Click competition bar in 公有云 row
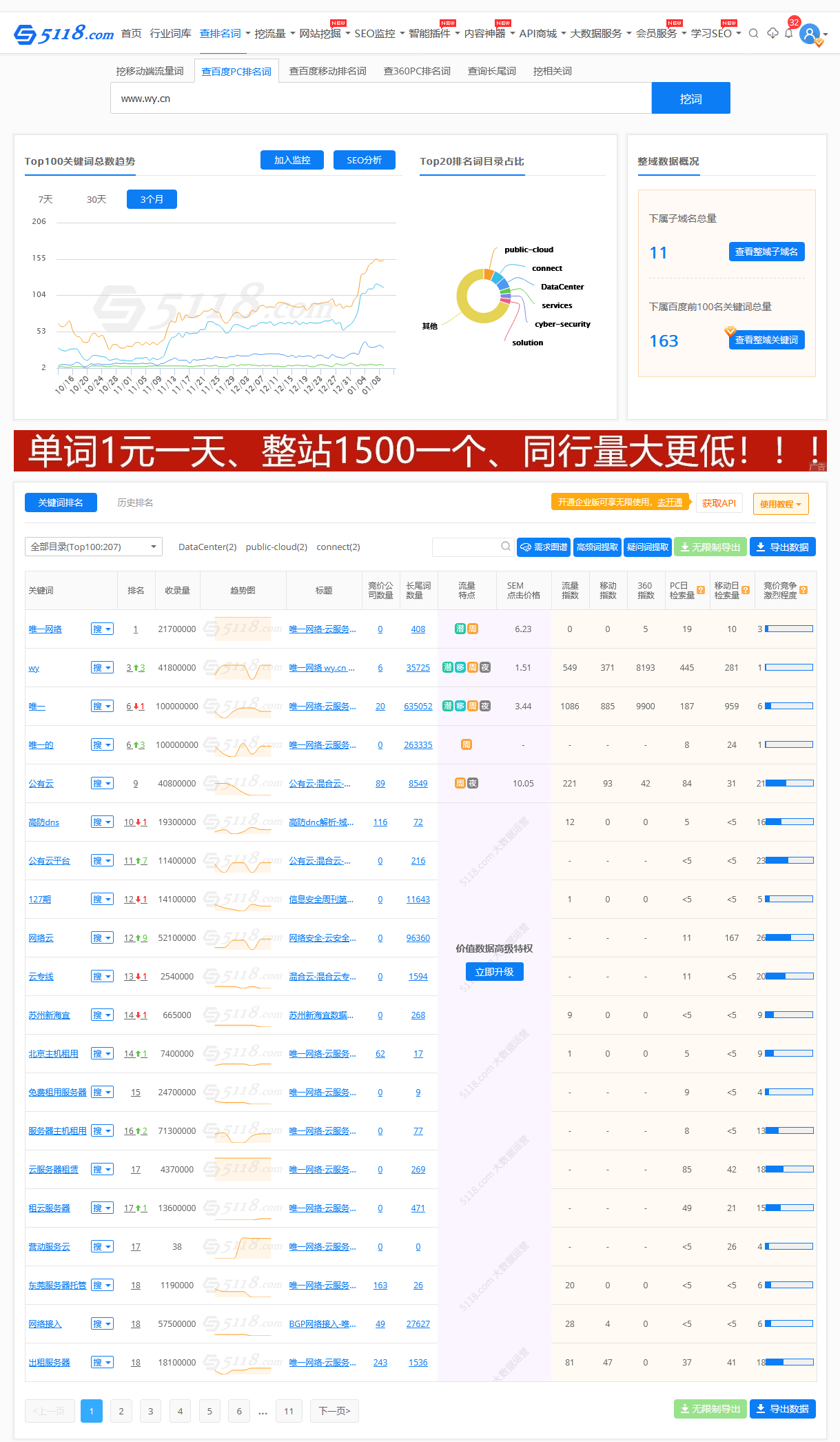 pos(789,783)
